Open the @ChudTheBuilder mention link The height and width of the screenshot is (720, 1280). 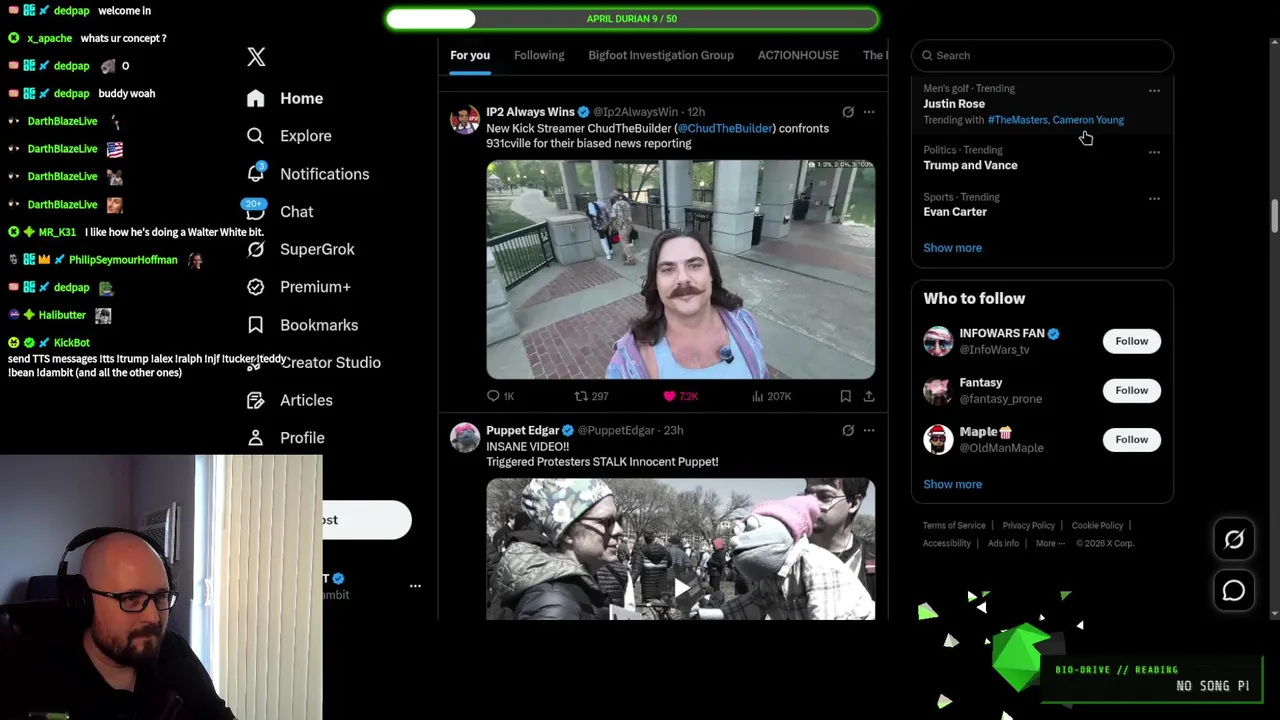point(725,128)
